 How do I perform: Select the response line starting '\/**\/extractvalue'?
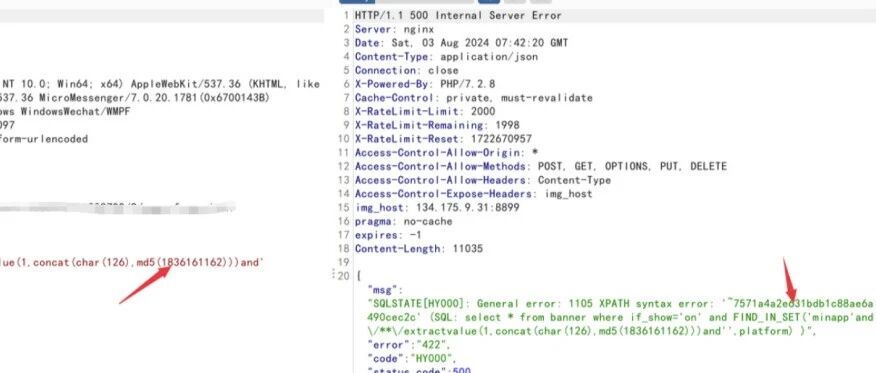point(592,331)
